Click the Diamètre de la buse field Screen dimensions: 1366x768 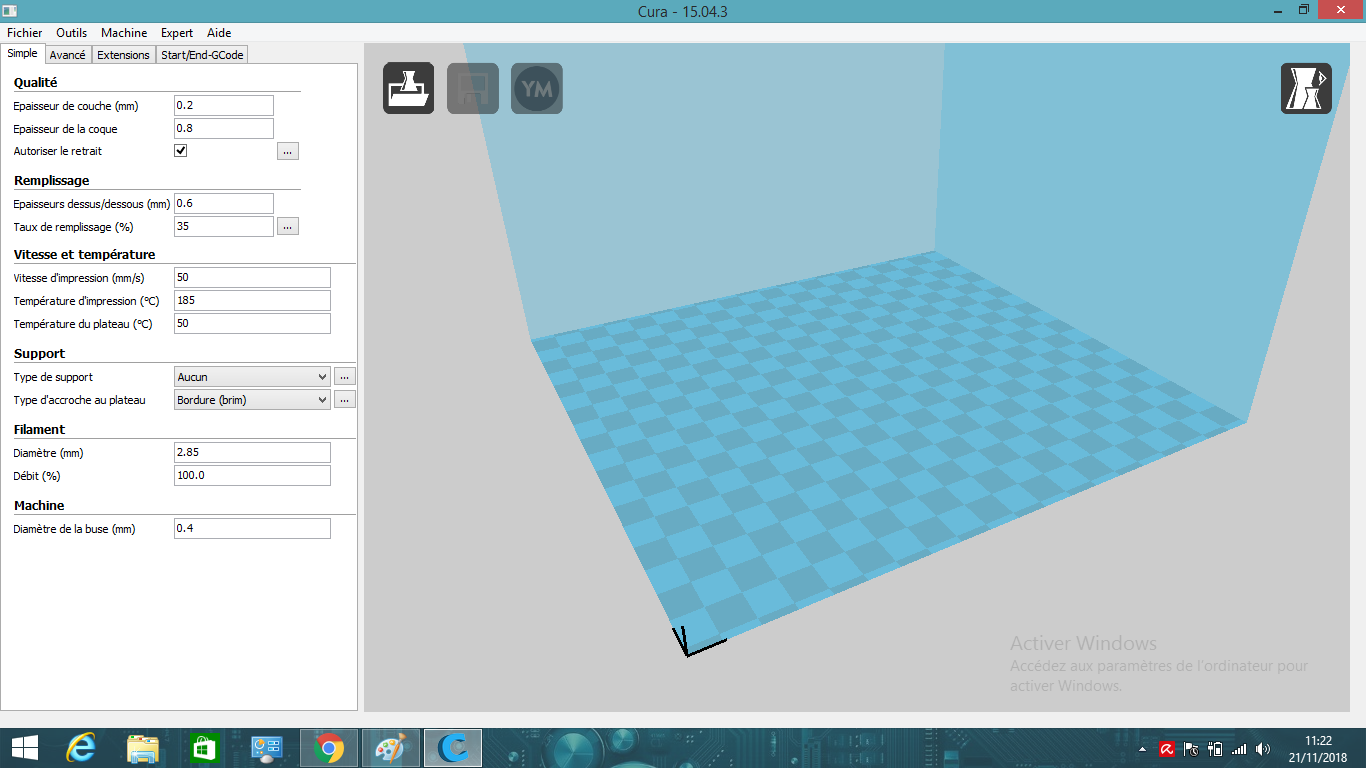point(252,528)
